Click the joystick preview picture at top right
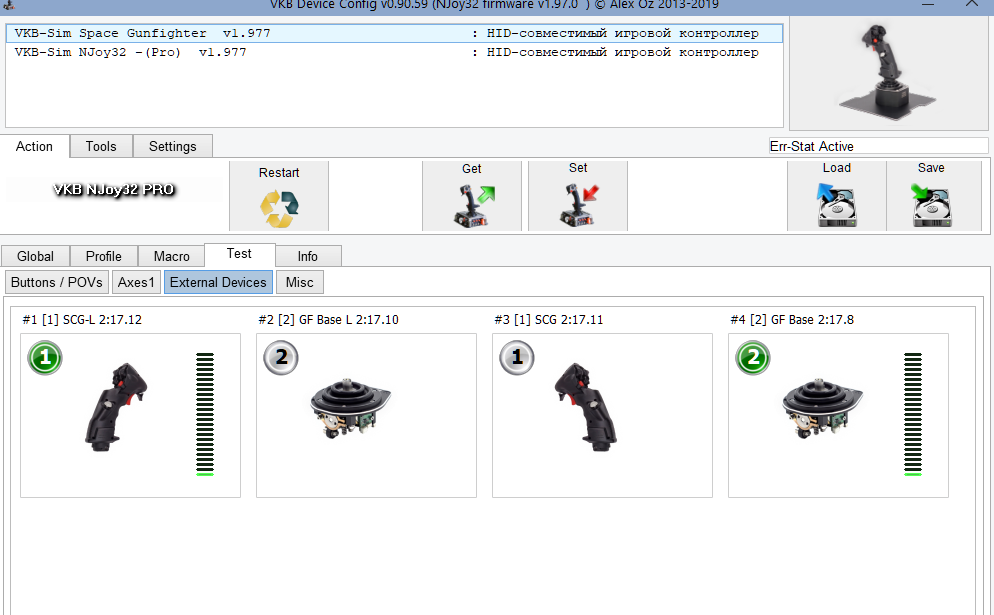Image resolution: width=994 pixels, height=615 pixels. click(x=888, y=73)
